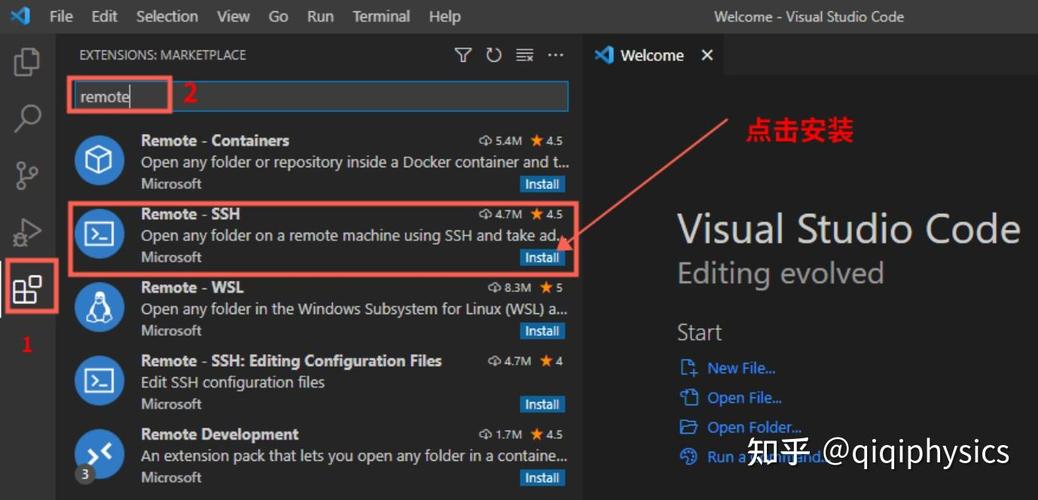The height and width of the screenshot is (500, 1038).
Task: Open the Search view in activity bar
Action: tap(27, 119)
